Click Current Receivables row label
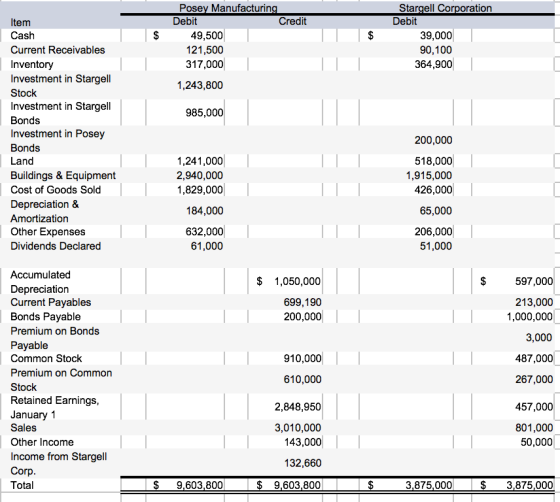The width and height of the screenshot is (560, 502). pos(58,50)
